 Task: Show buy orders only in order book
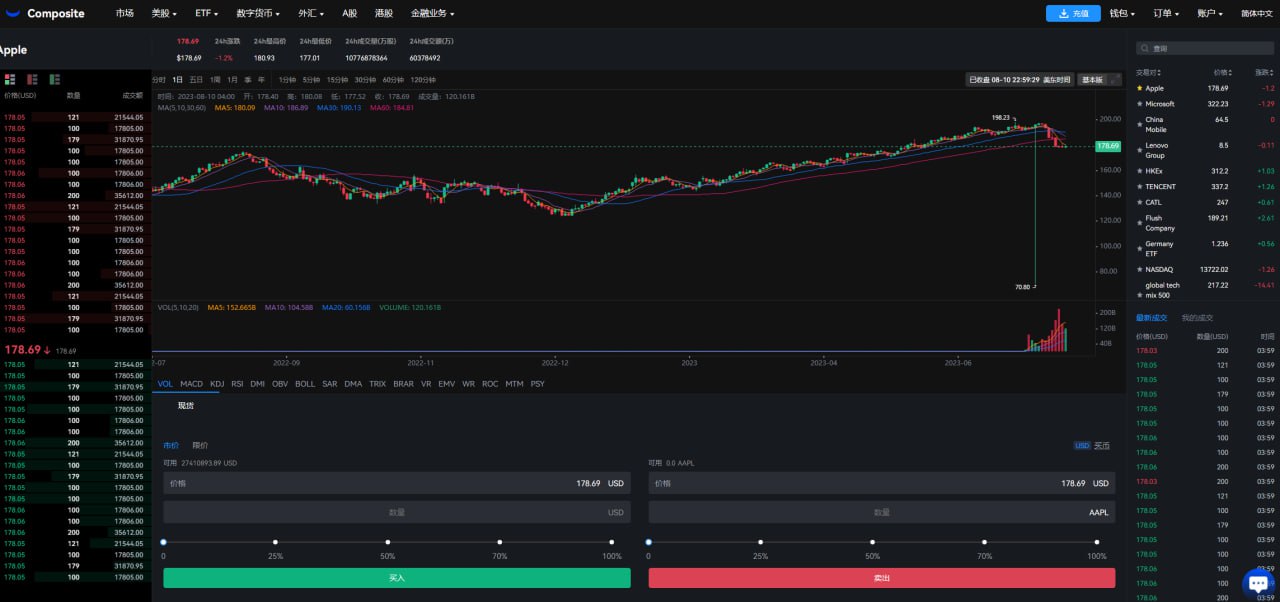[55, 79]
